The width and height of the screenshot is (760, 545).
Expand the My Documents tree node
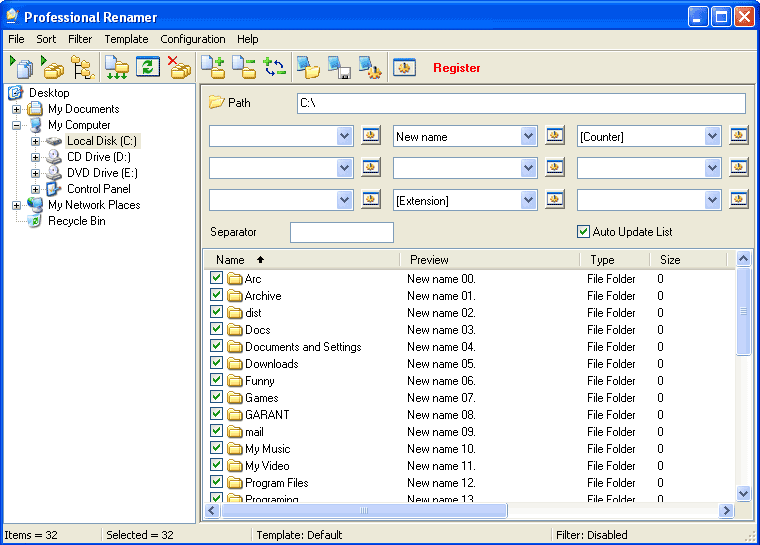(16, 109)
